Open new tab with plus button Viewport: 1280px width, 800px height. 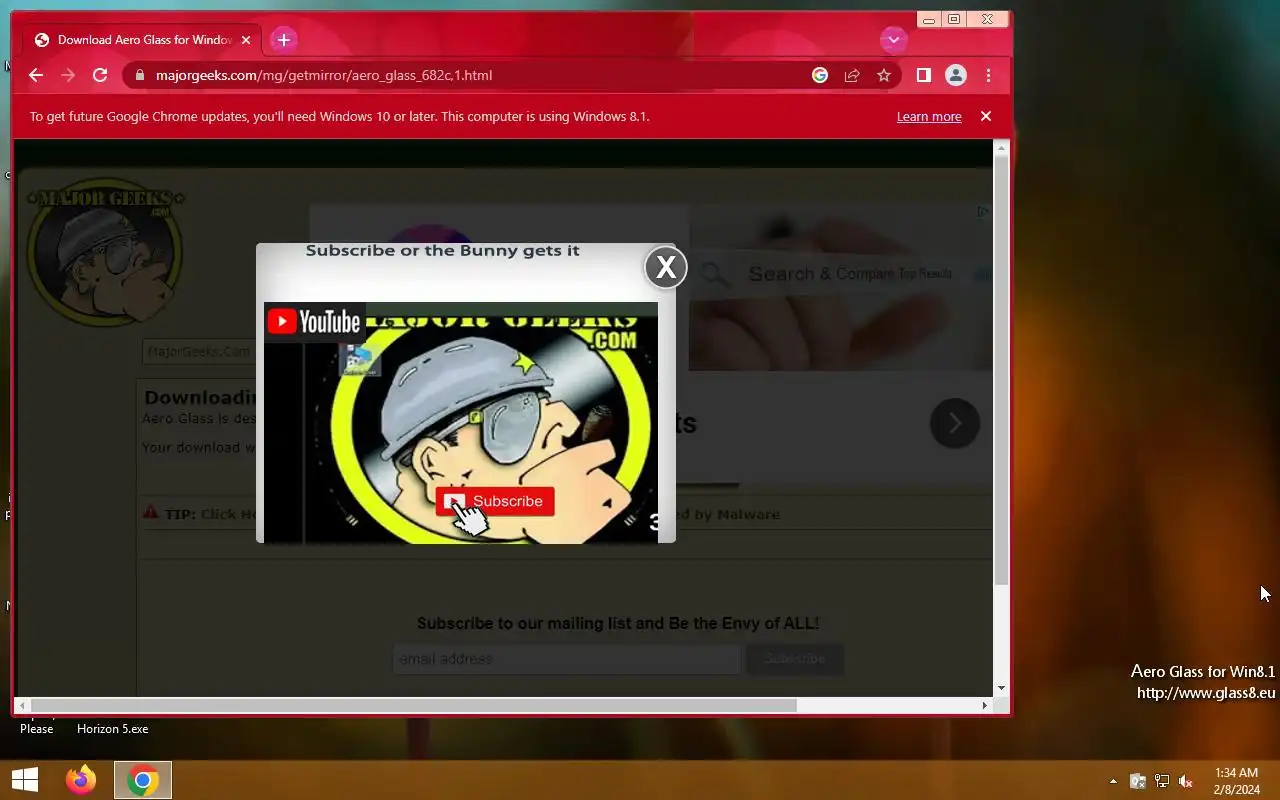click(284, 40)
